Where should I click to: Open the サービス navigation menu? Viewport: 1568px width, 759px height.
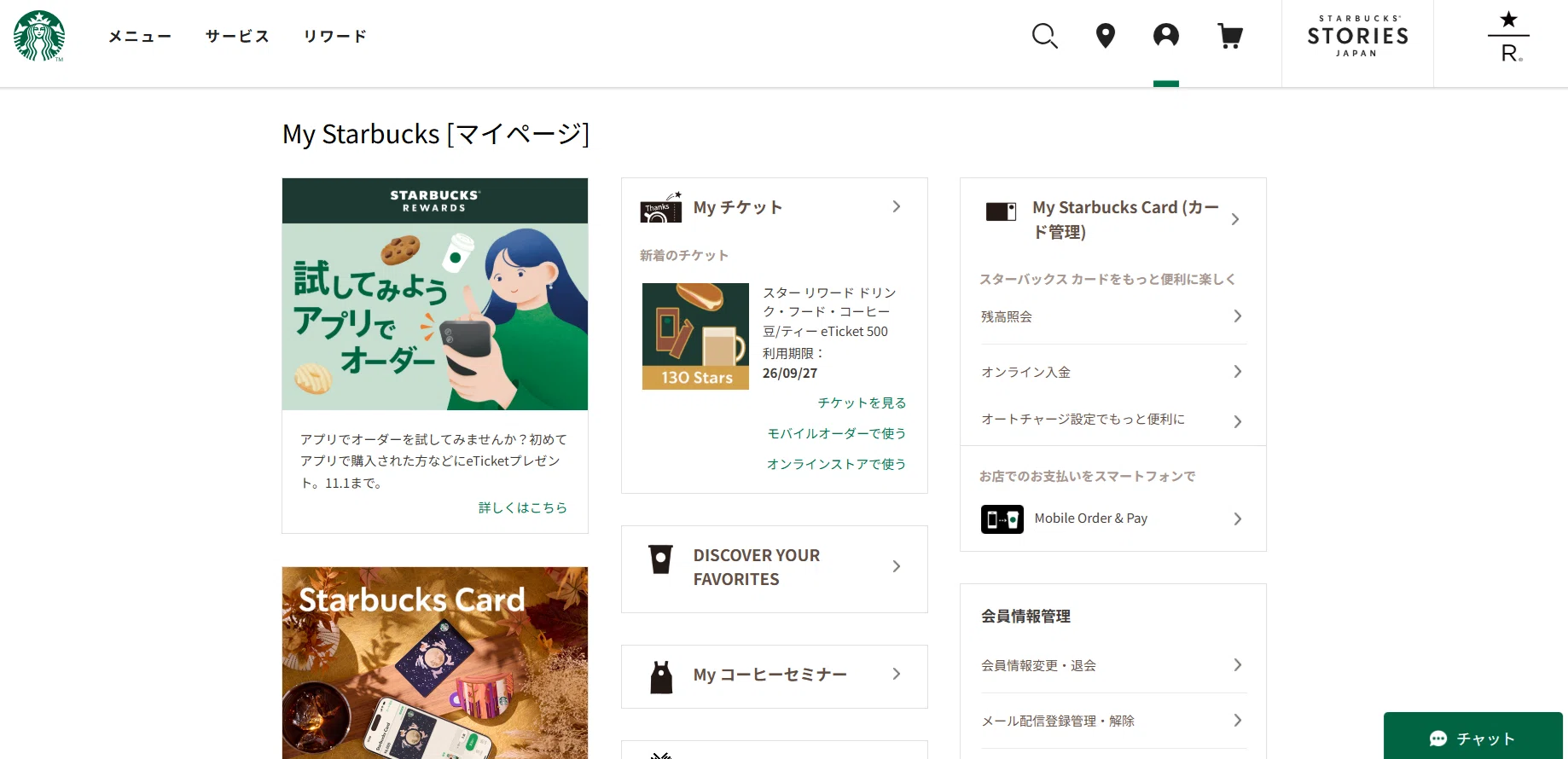pos(237,36)
